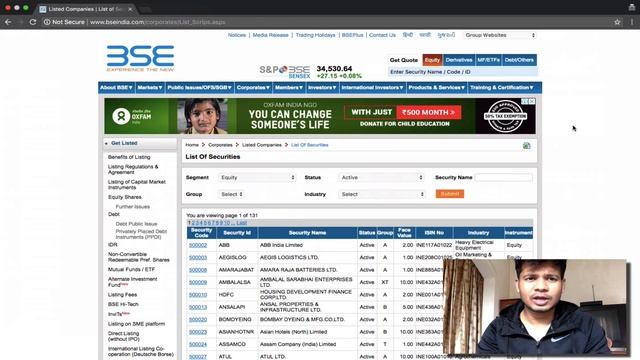Click the orange Submit button
Viewport: 640px width, 360px height.
click(x=449, y=194)
